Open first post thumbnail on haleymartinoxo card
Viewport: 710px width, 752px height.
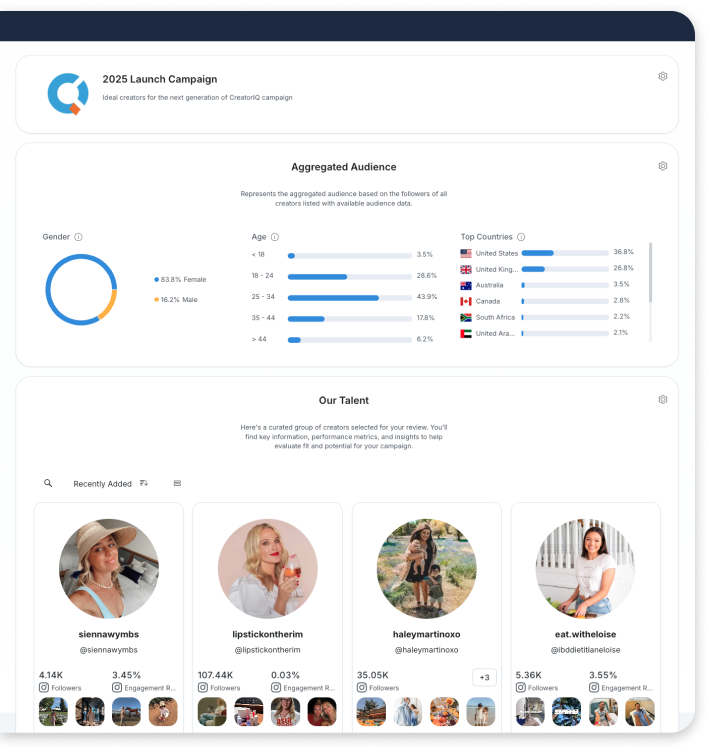(371, 712)
